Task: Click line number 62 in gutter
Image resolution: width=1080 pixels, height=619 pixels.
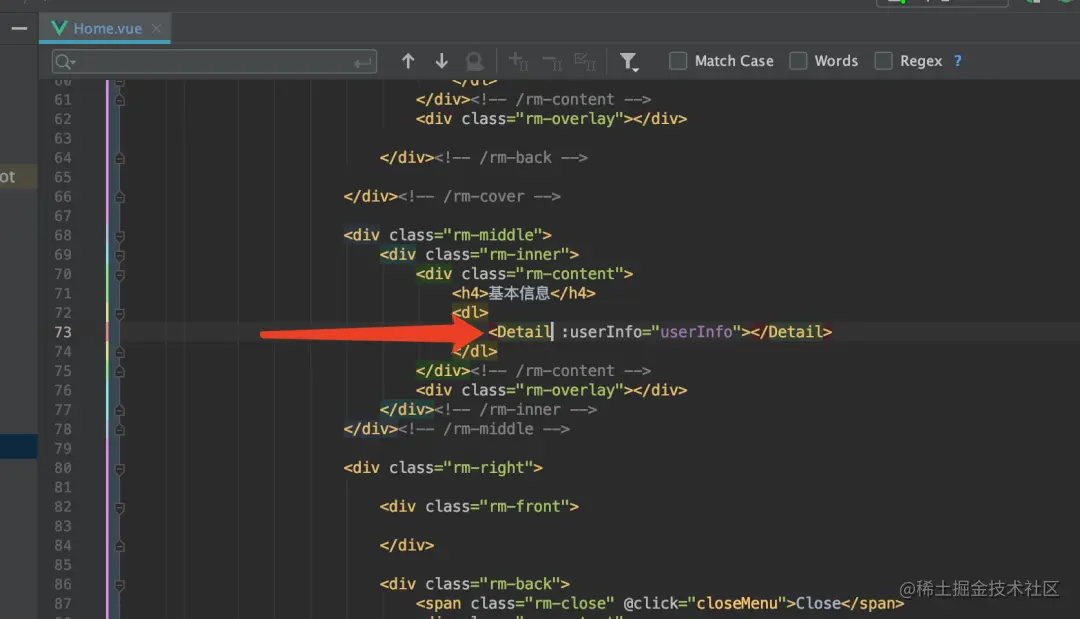Action: (63, 119)
